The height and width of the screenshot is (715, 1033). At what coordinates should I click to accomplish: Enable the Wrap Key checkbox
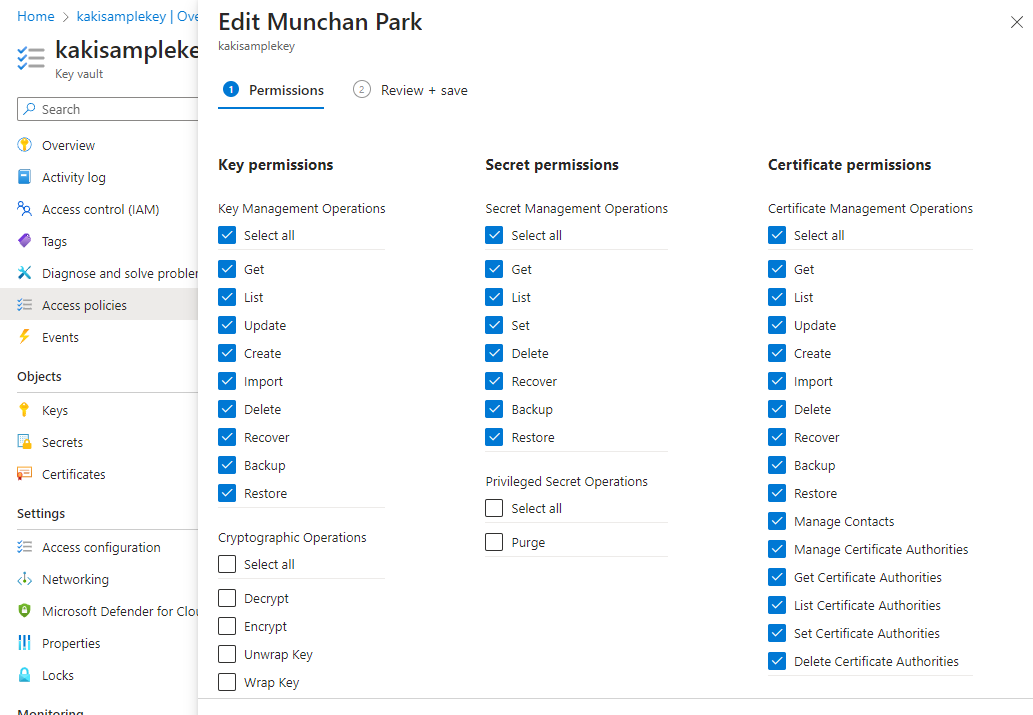click(x=227, y=682)
